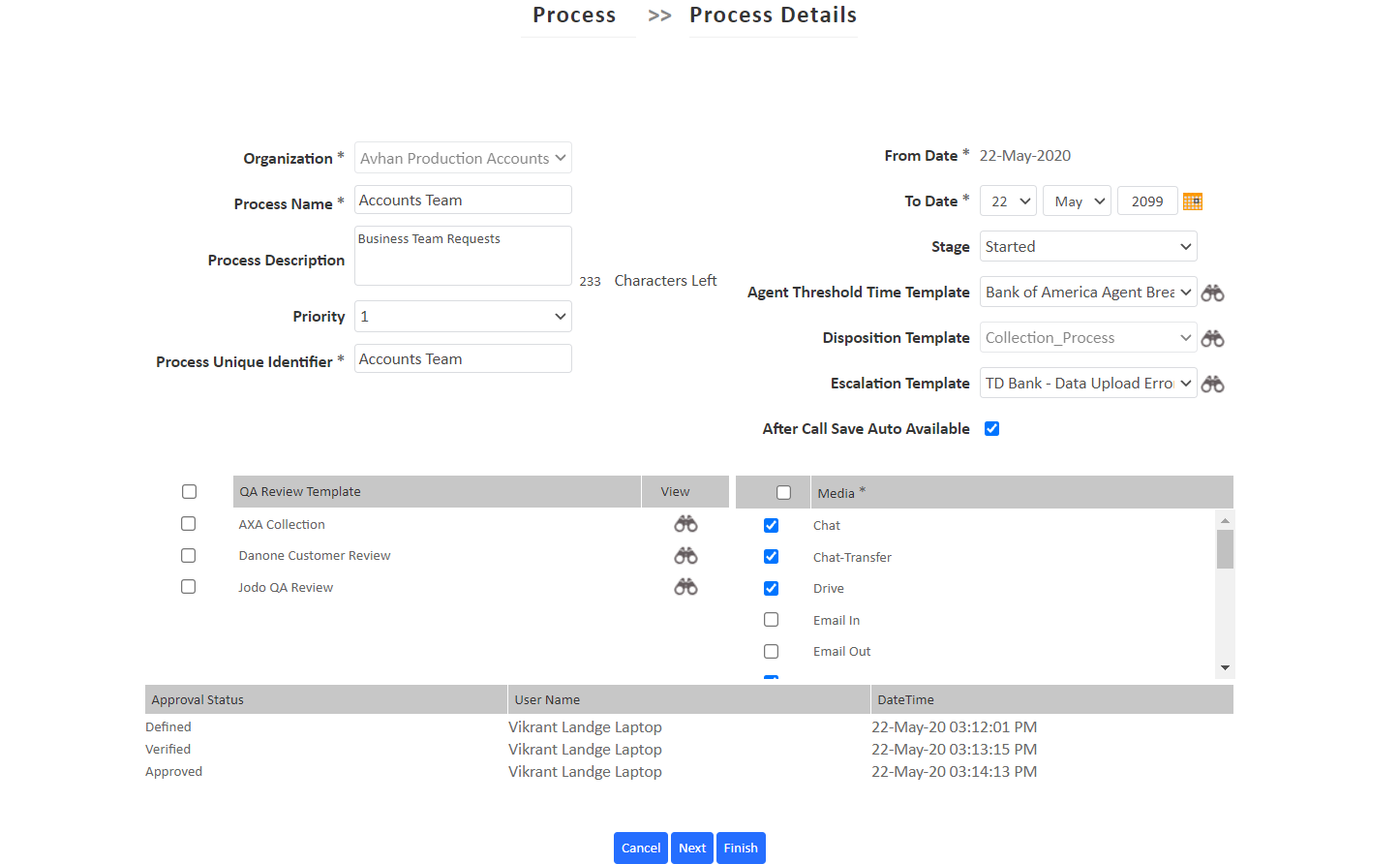The width and height of the screenshot is (1400, 864).
Task: Uncheck the Chat media option
Action: click(x=771, y=525)
